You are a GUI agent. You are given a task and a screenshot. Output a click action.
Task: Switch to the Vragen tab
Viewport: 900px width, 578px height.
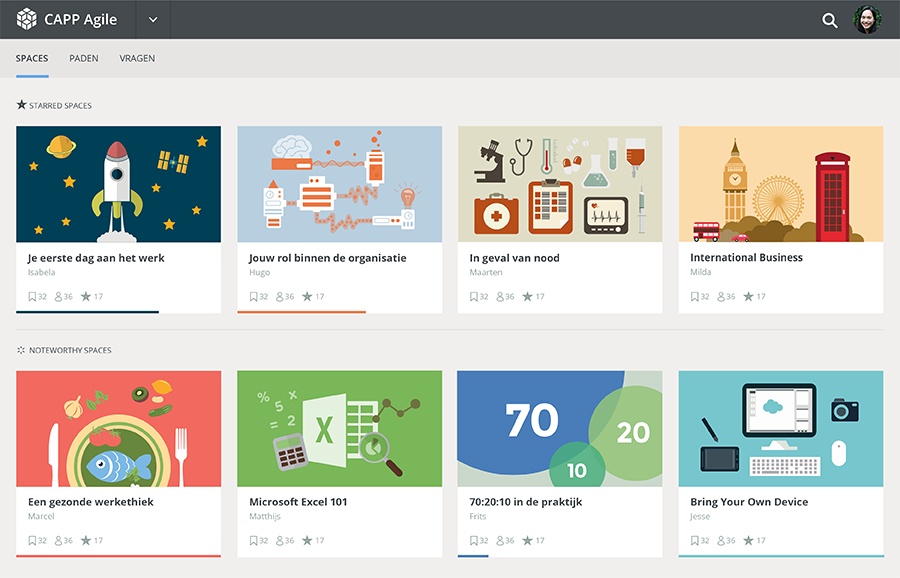click(x=137, y=58)
